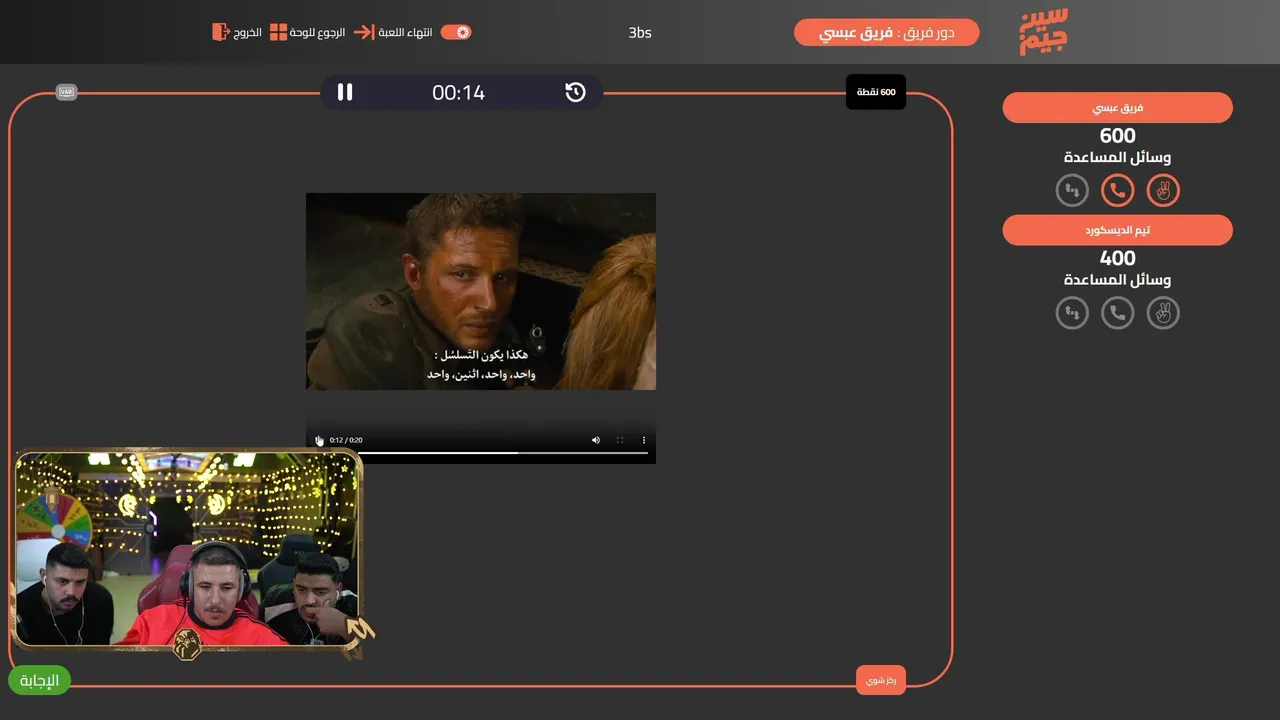Click the exit door icon (الخروج)

click(x=220, y=32)
